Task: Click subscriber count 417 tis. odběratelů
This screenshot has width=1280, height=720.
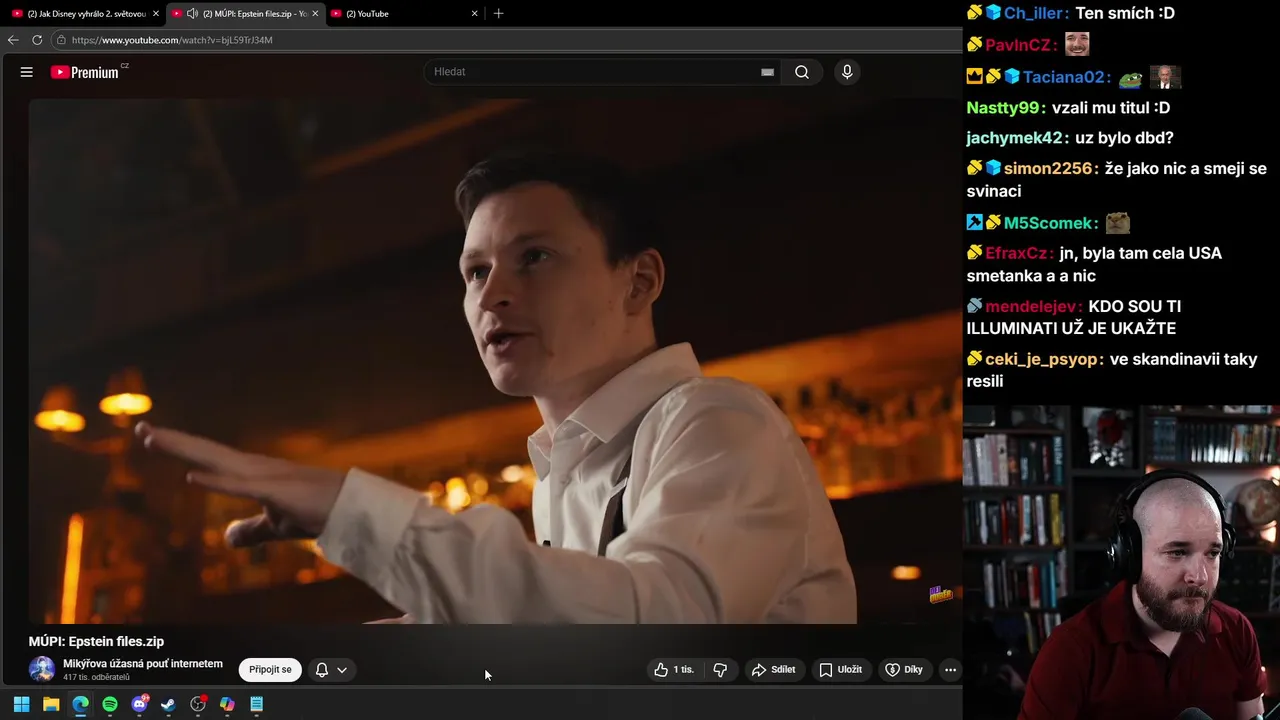Action: click(x=96, y=678)
